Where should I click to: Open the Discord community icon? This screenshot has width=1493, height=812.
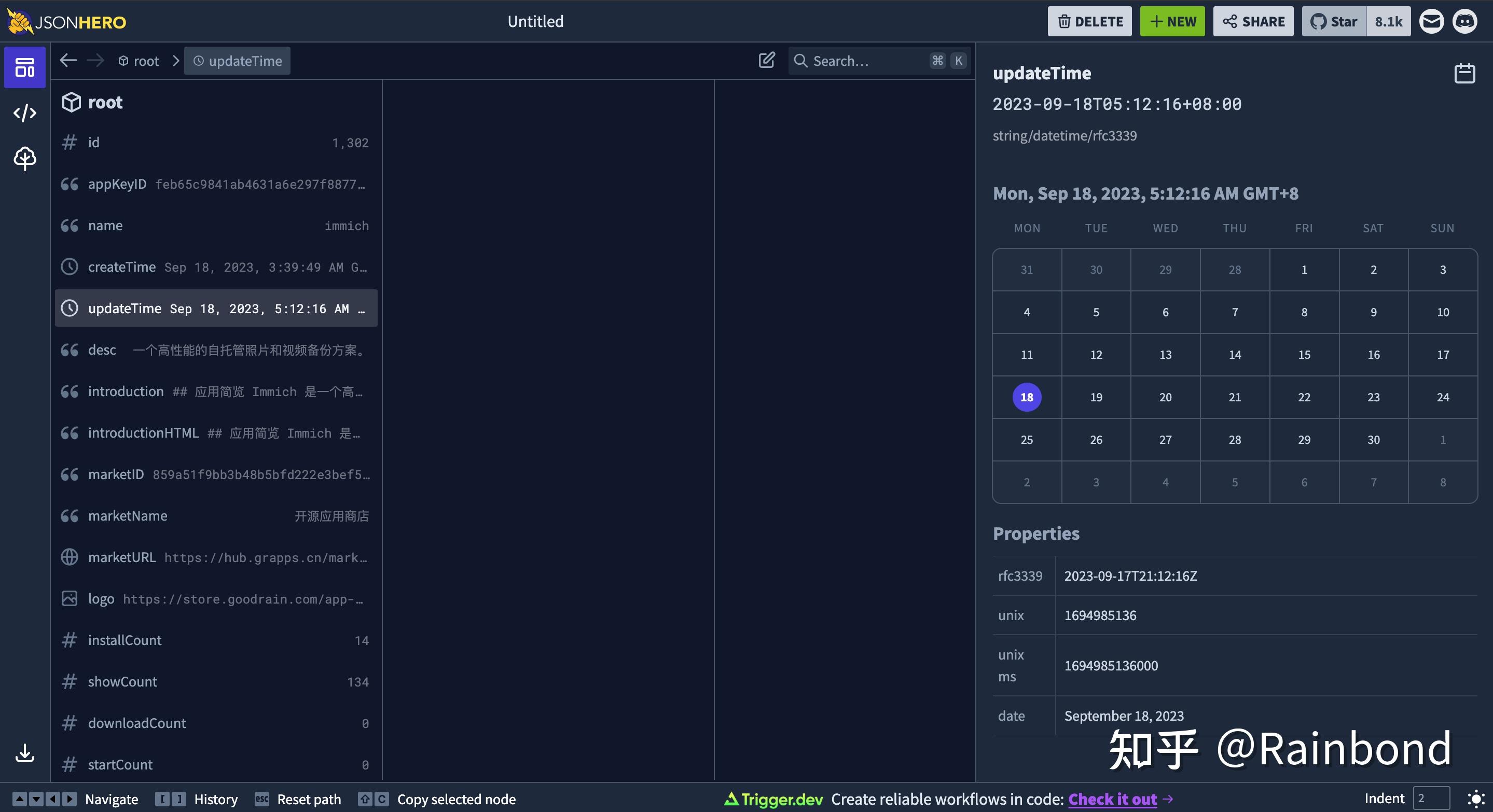pyautogui.click(x=1466, y=21)
